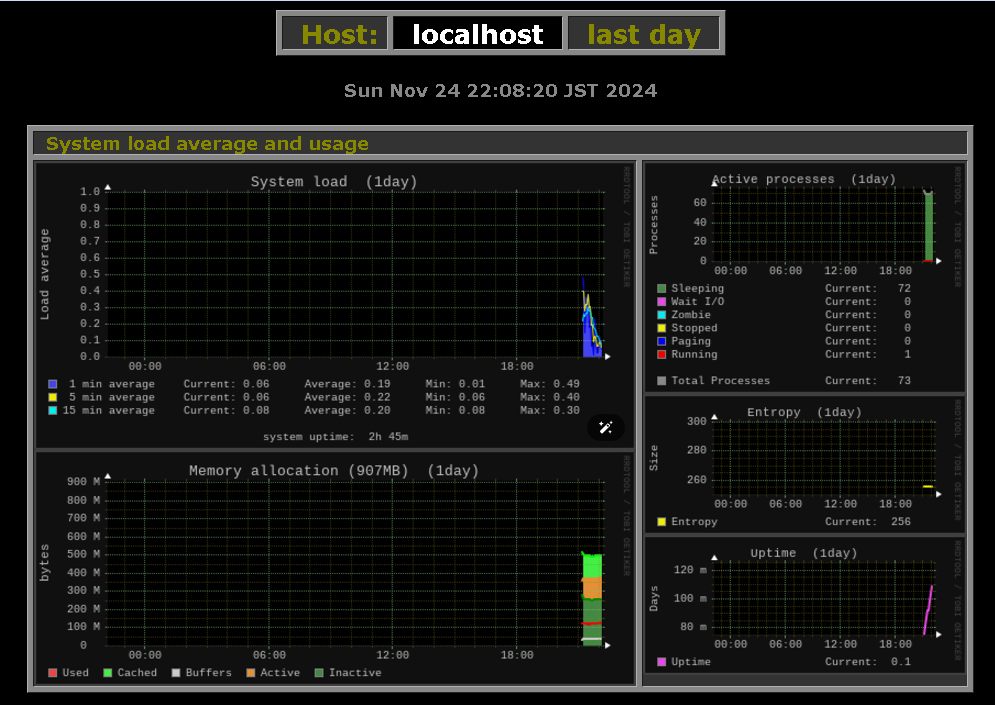The height and width of the screenshot is (705, 995).
Task: Click the 'Zombie' process legend label
Action: (x=690, y=315)
